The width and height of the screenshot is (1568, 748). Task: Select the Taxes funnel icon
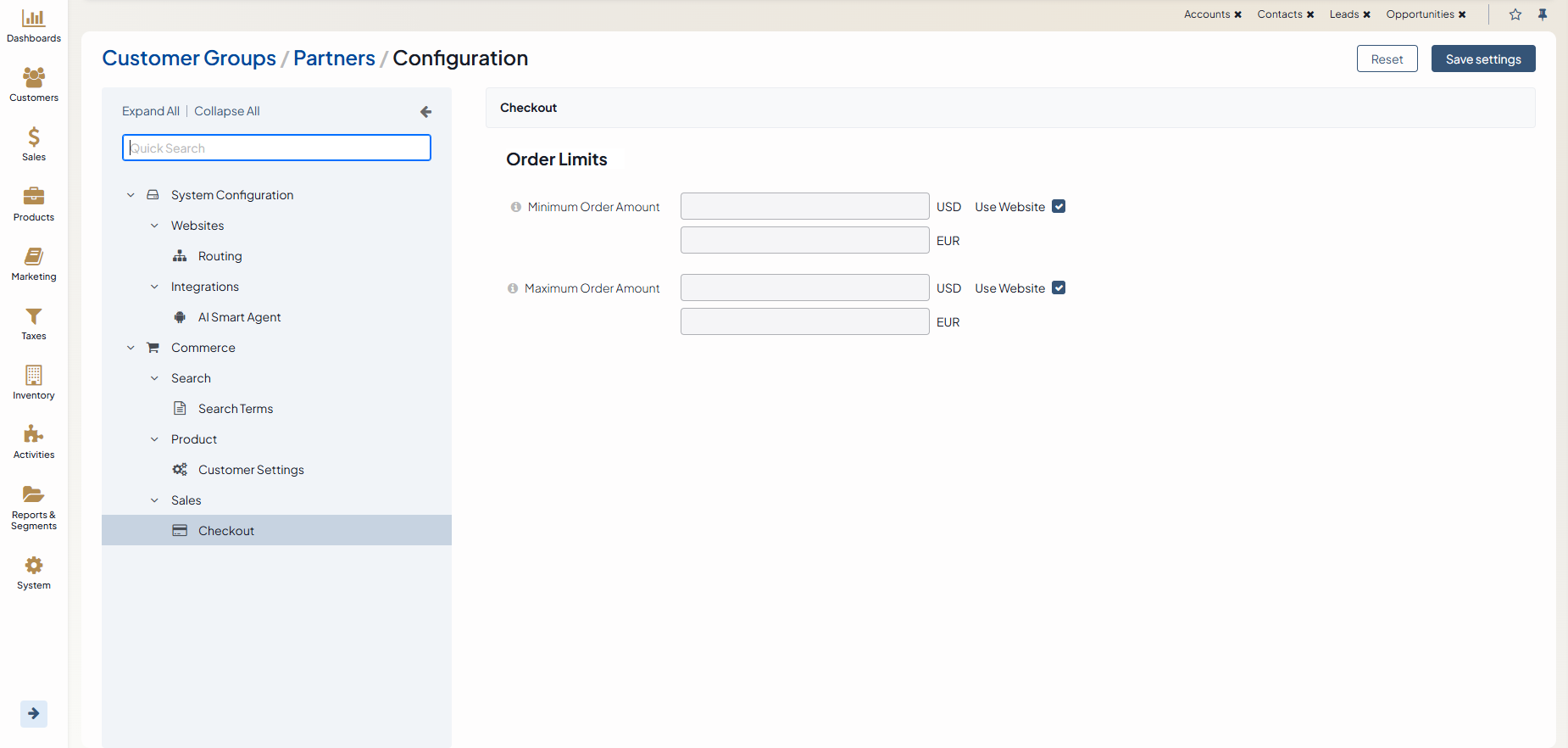(x=33, y=316)
